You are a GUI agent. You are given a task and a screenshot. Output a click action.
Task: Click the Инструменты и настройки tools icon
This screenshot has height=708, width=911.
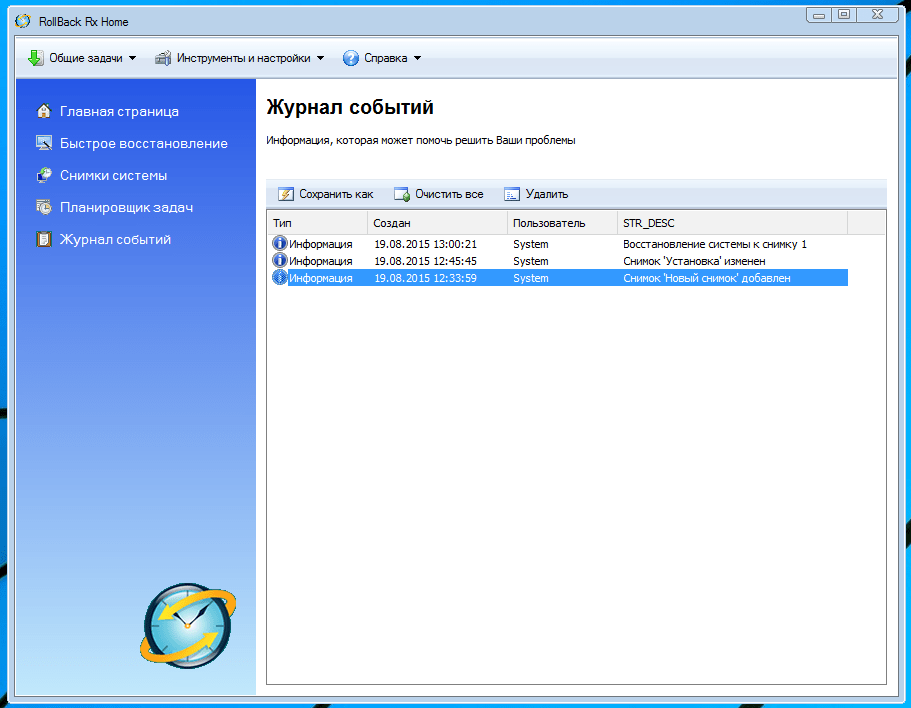tap(163, 58)
